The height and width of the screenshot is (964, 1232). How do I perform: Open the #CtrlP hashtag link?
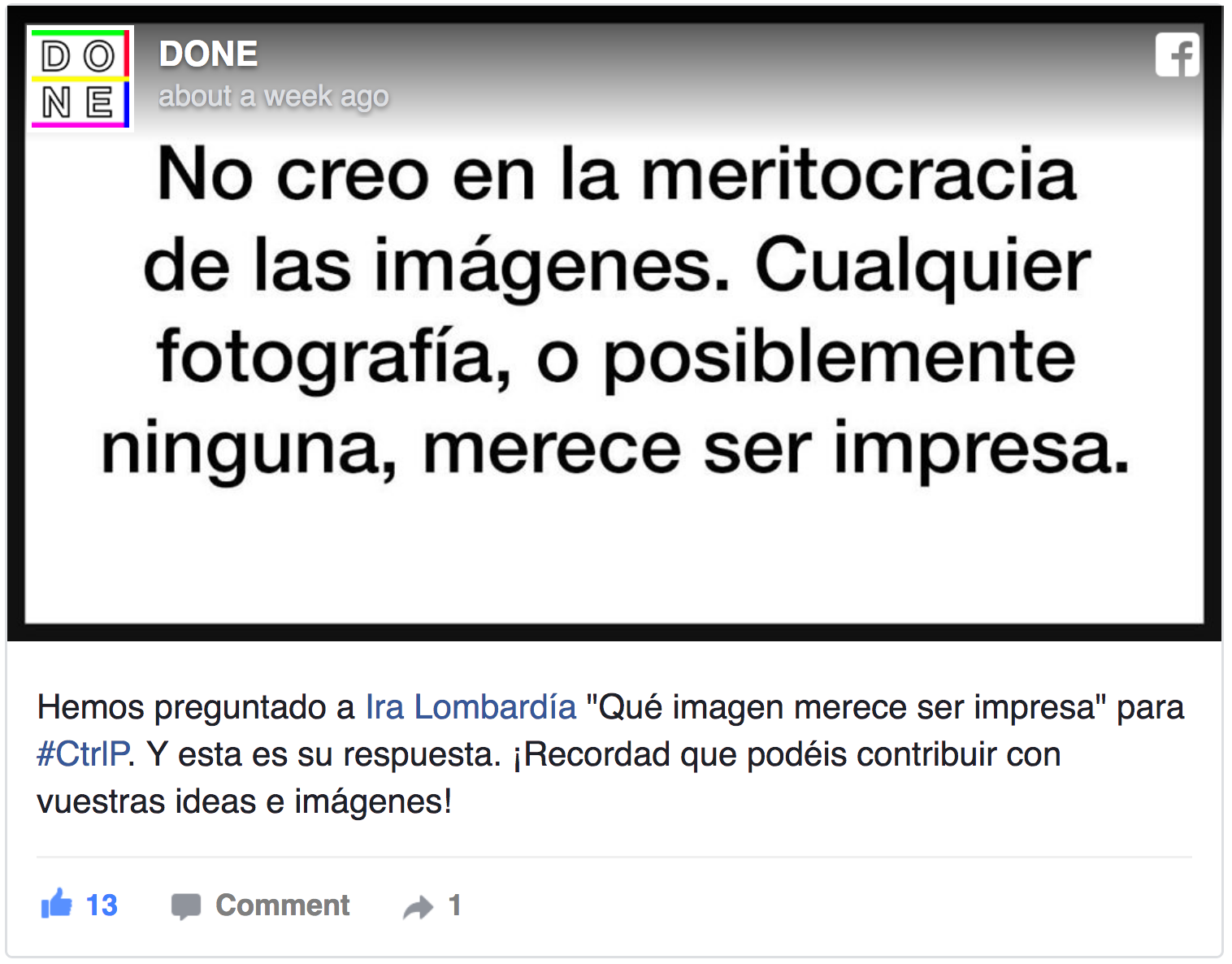click(x=83, y=754)
